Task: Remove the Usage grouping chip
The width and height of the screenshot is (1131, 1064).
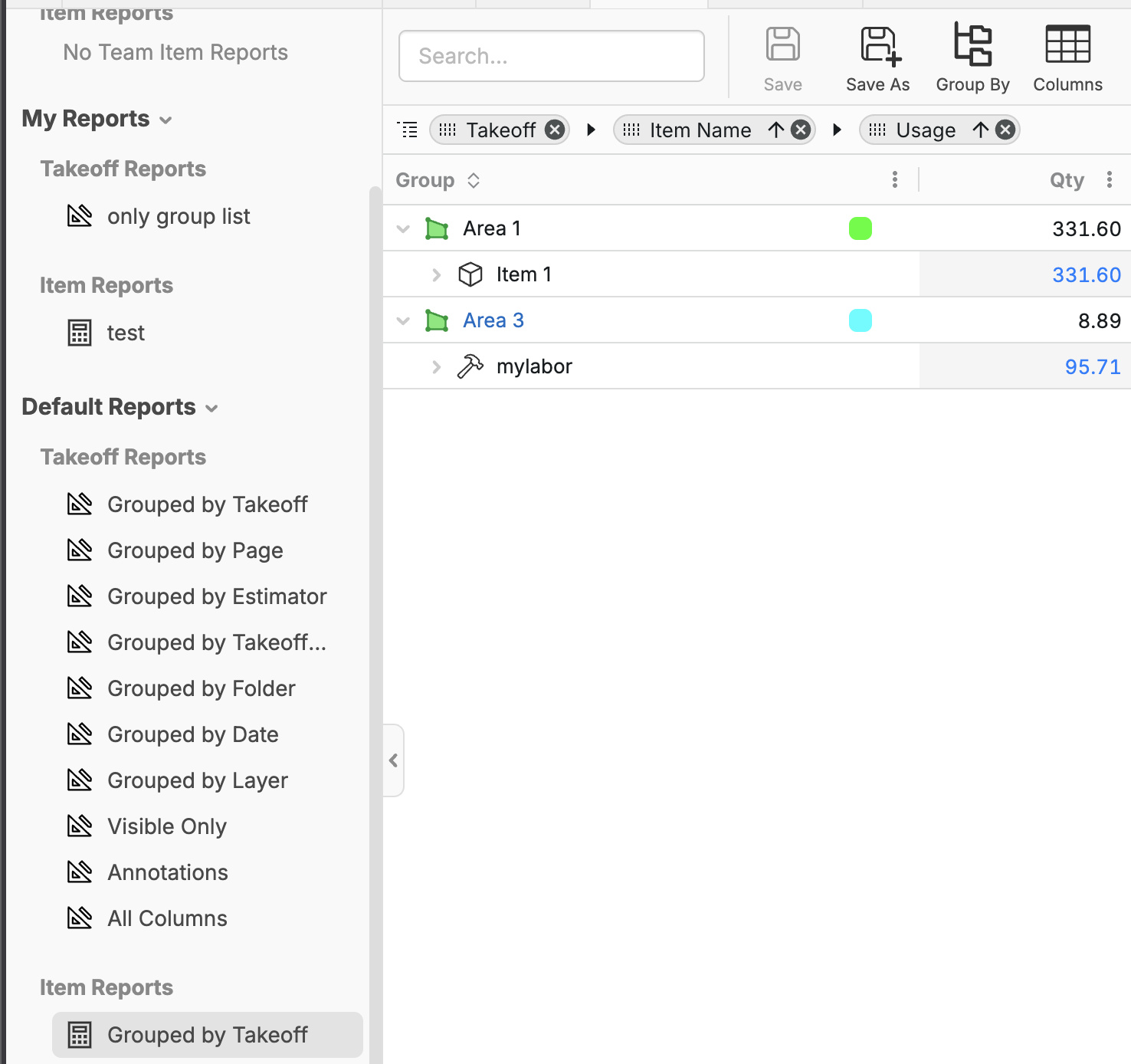Action: (x=1005, y=130)
